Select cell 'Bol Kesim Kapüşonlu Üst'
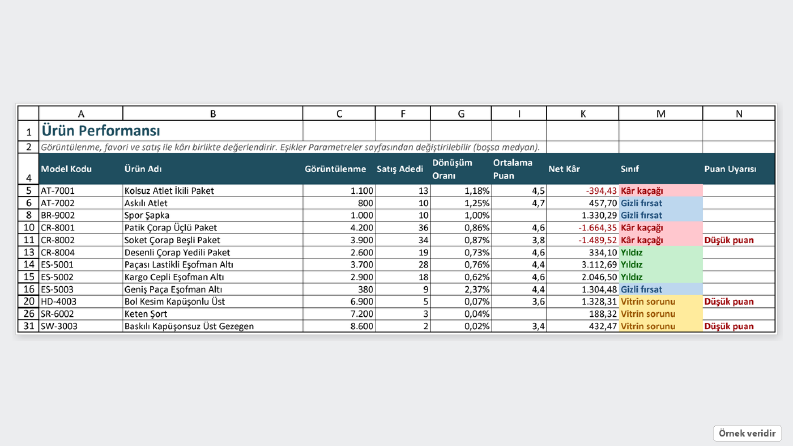 click(x=213, y=301)
